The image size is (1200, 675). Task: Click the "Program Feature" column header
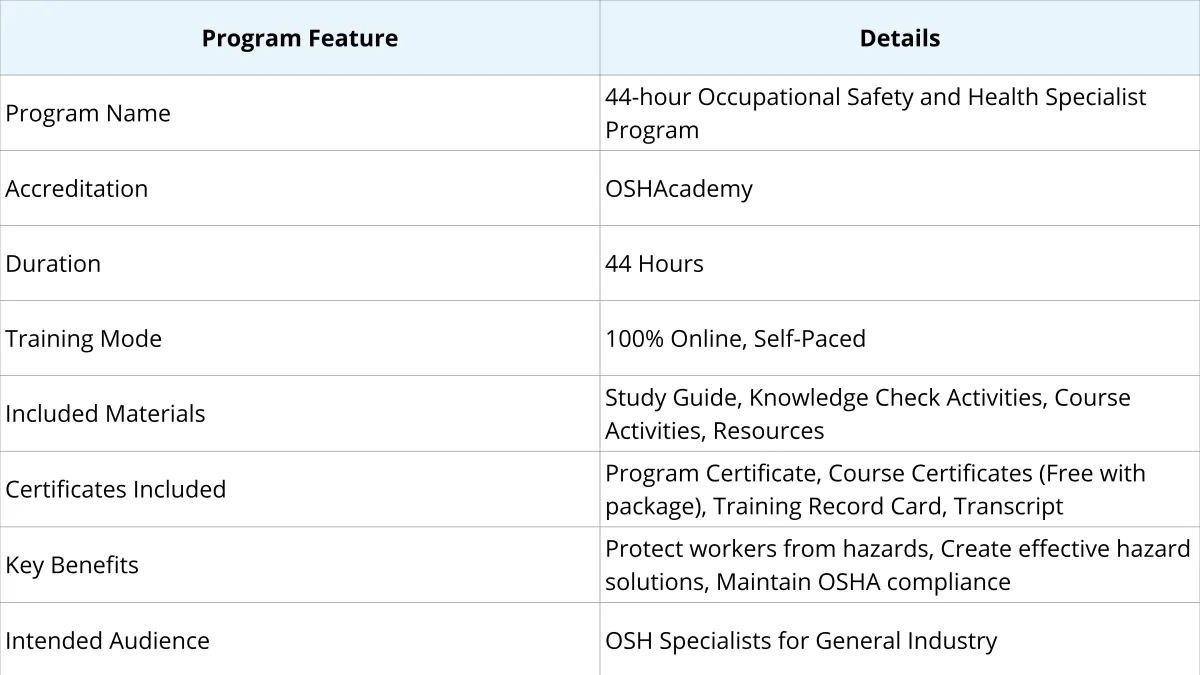[300, 38]
